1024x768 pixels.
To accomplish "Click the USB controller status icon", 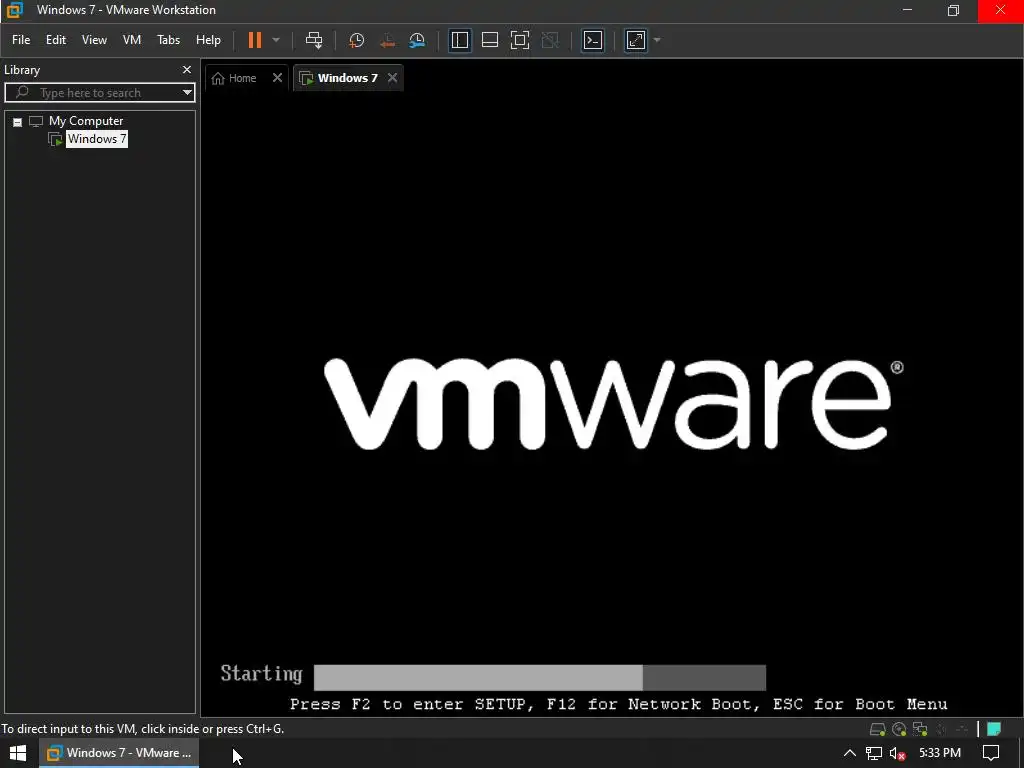I will tap(962, 729).
